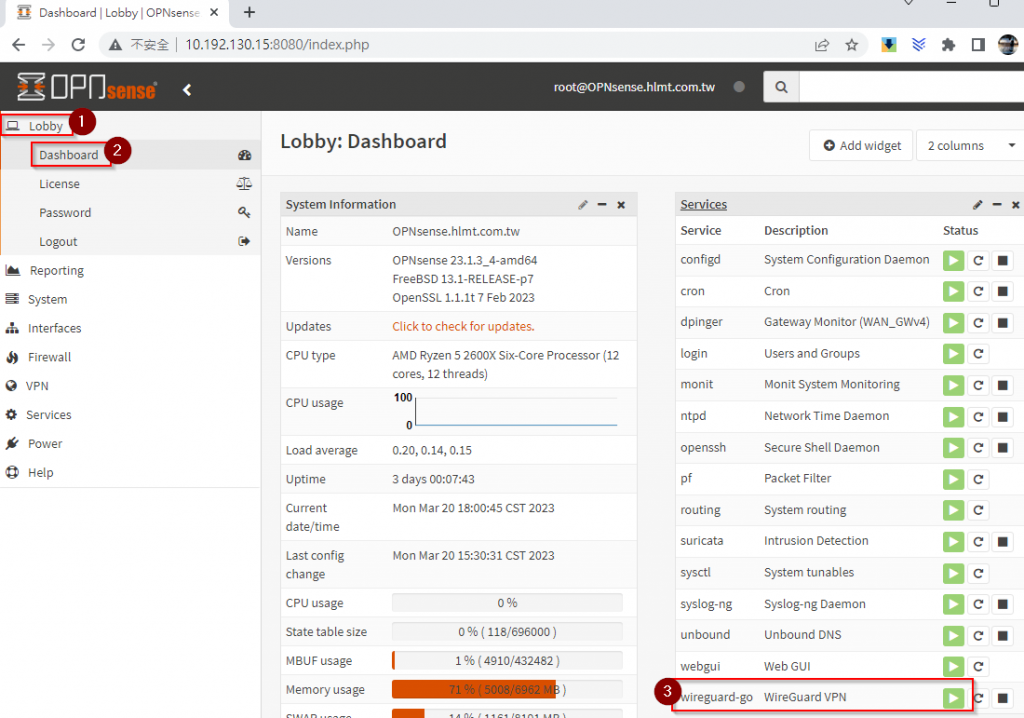
Task: Restart the routing service
Action: (x=978, y=510)
